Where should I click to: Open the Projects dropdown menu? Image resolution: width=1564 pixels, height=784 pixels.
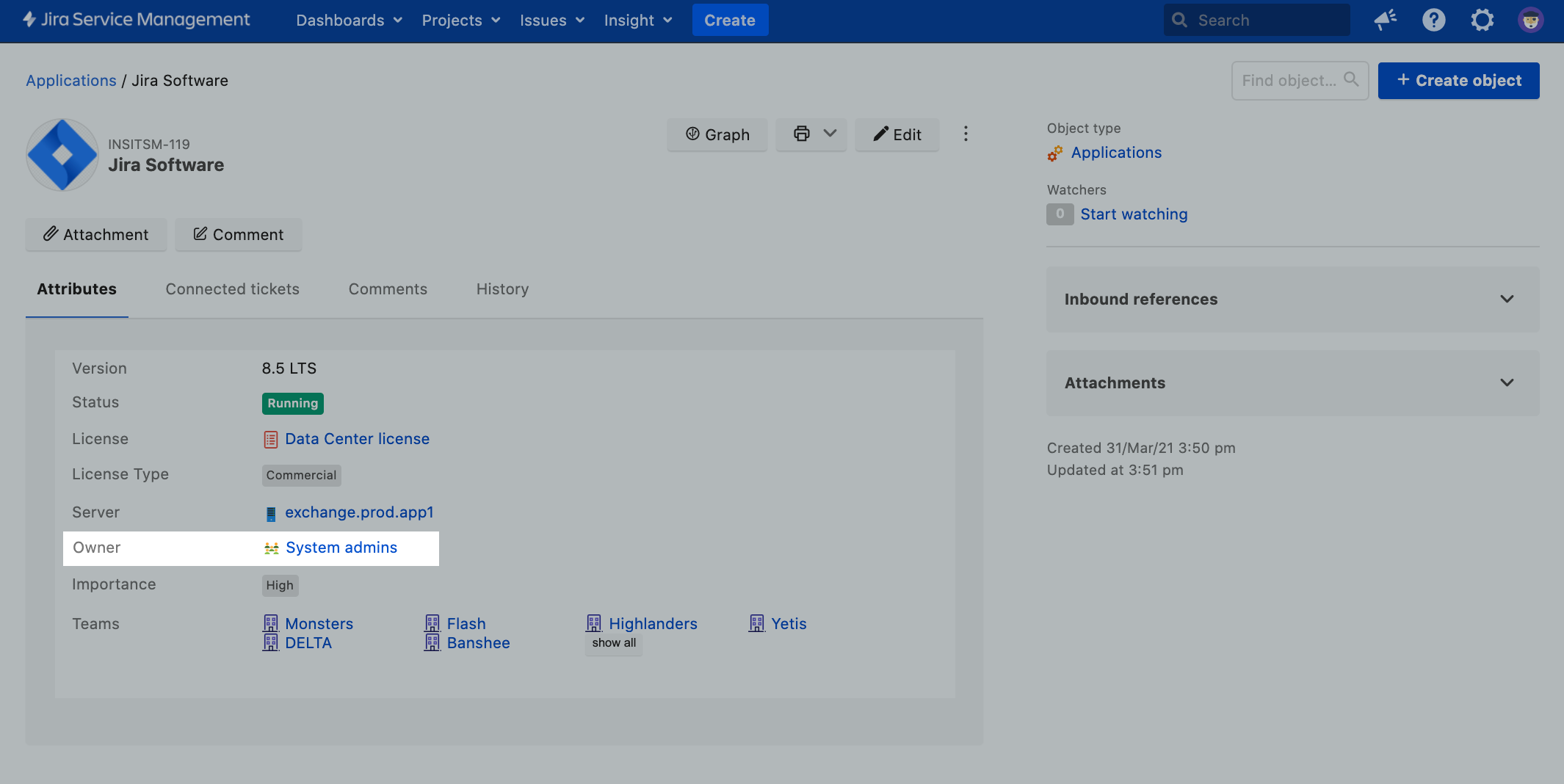click(x=460, y=21)
